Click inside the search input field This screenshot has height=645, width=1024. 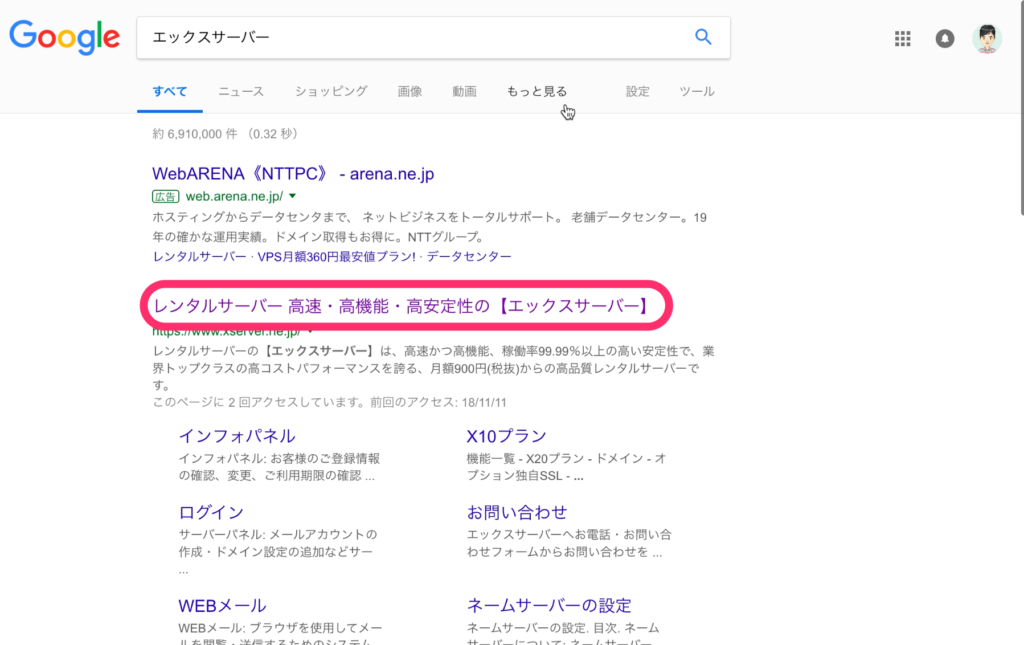[400, 37]
